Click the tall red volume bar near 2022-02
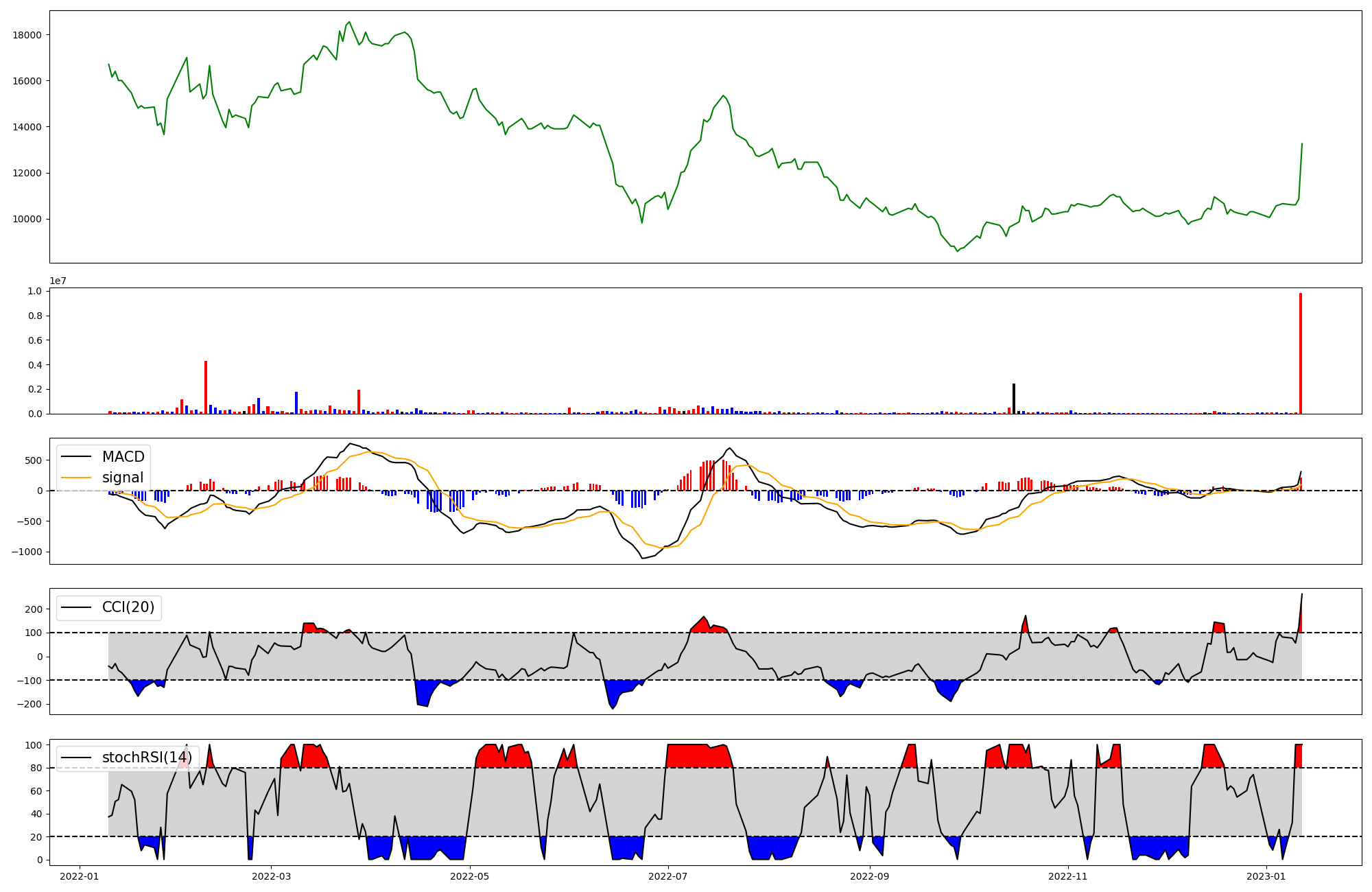The height and width of the screenshot is (892, 1372). click(206, 388)
